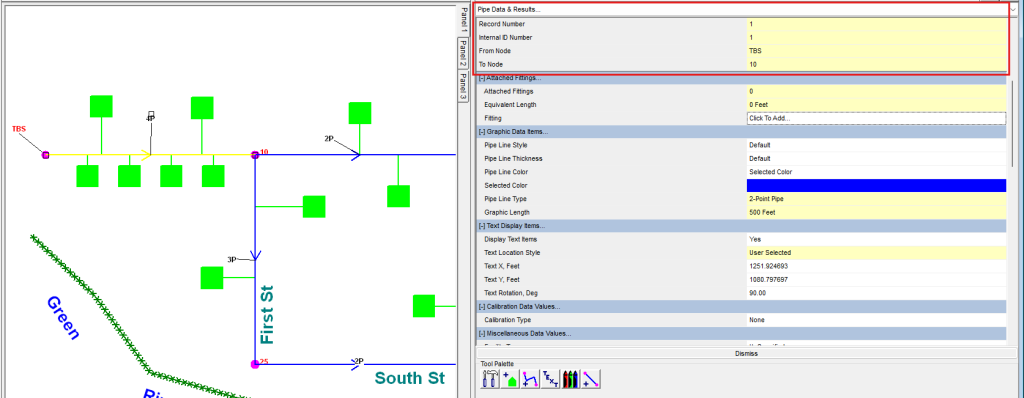Switch to the Panel 2 tab

pos(462,53)
